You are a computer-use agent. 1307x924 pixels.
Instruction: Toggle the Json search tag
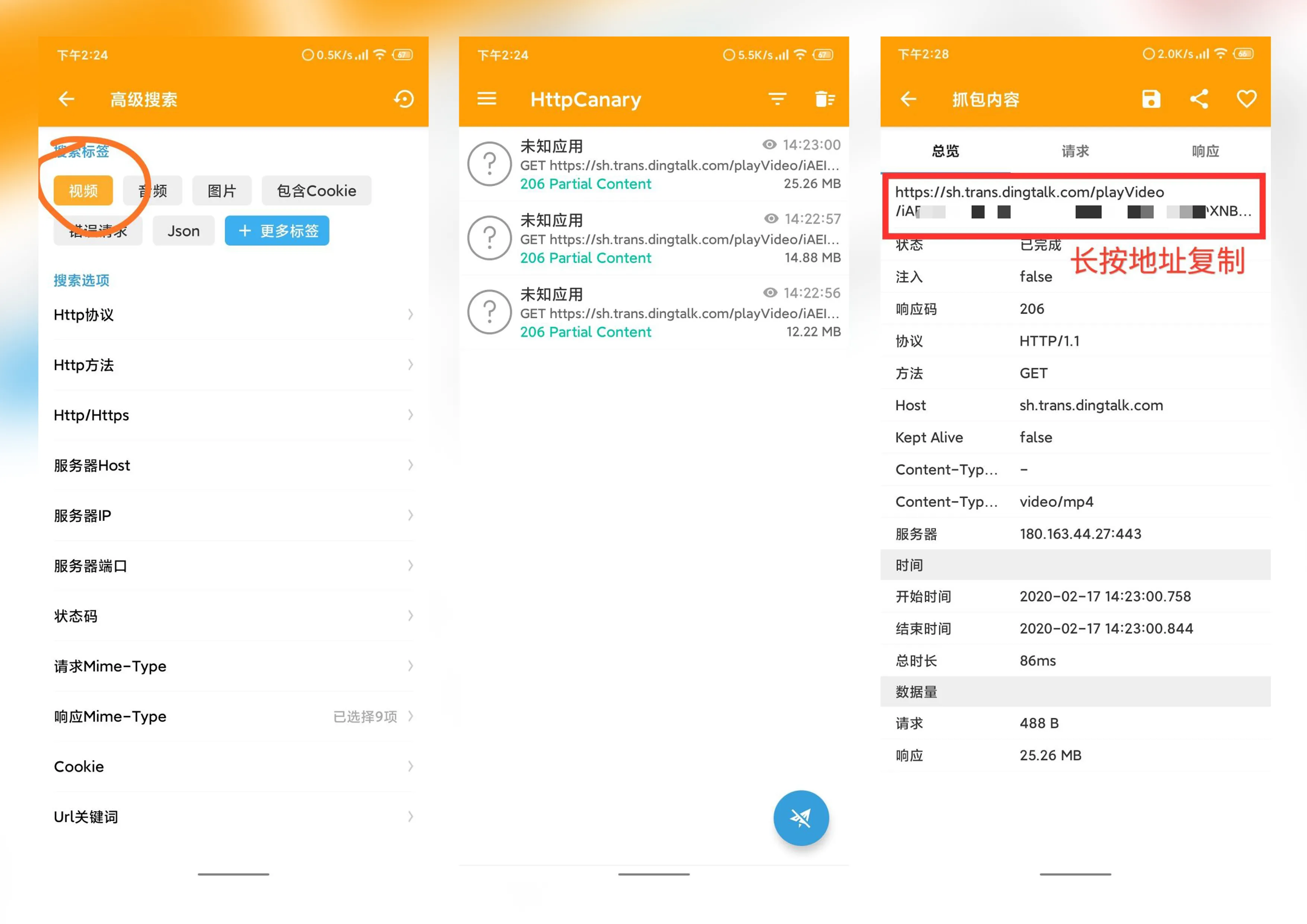[183, 231]
